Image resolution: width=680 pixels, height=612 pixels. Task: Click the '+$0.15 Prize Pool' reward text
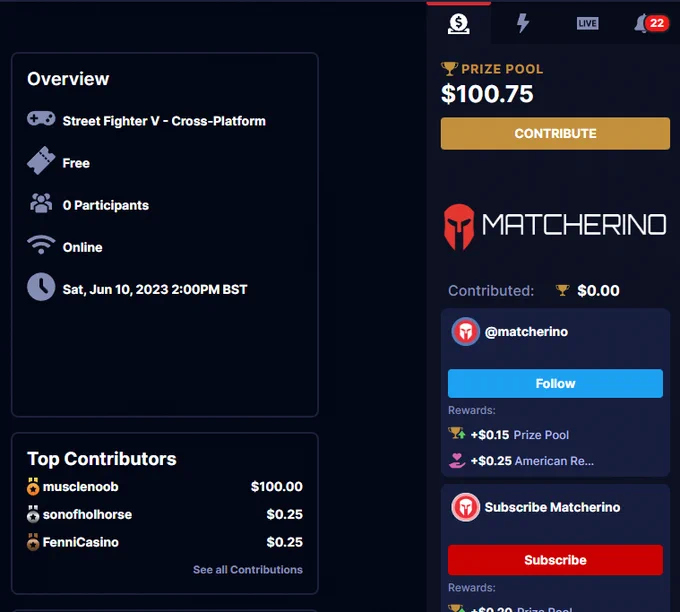tap(520, 435)
